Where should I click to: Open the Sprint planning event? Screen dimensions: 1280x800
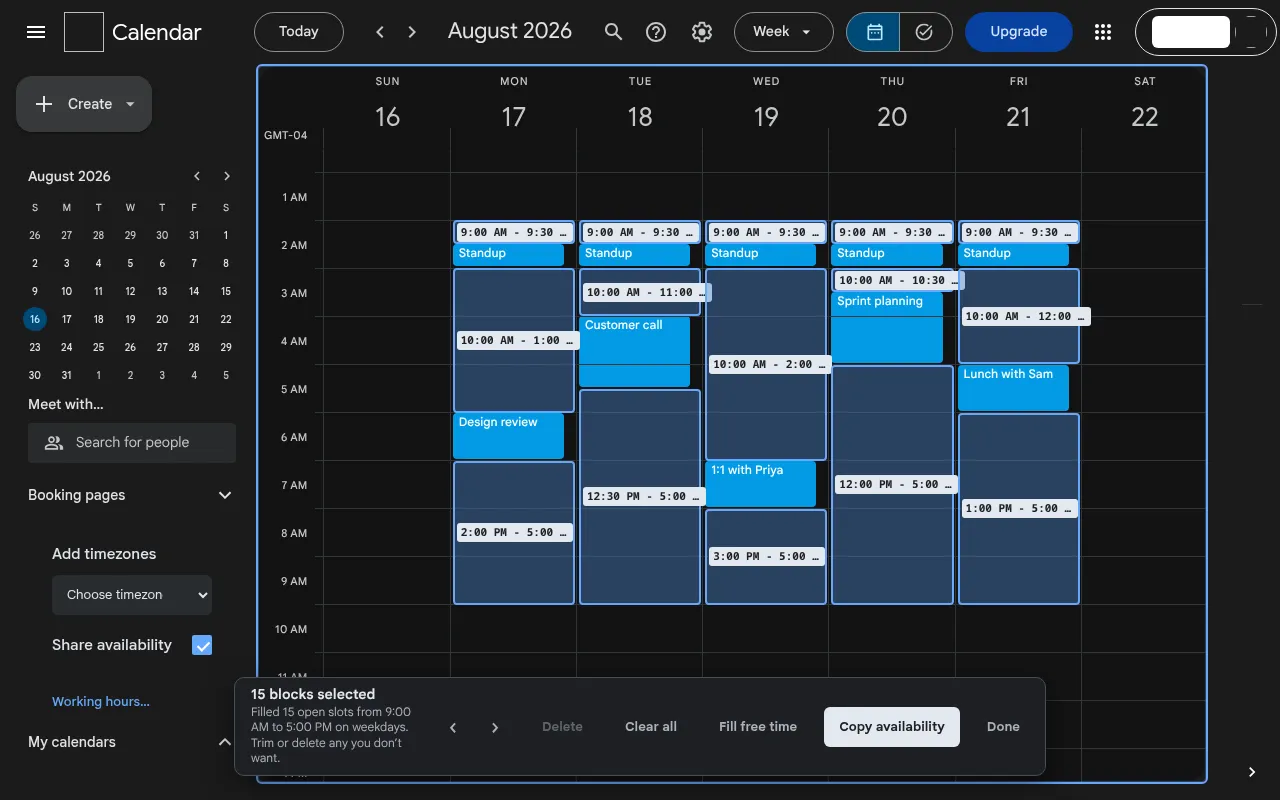pyautogui.click(x=887, y=327)
